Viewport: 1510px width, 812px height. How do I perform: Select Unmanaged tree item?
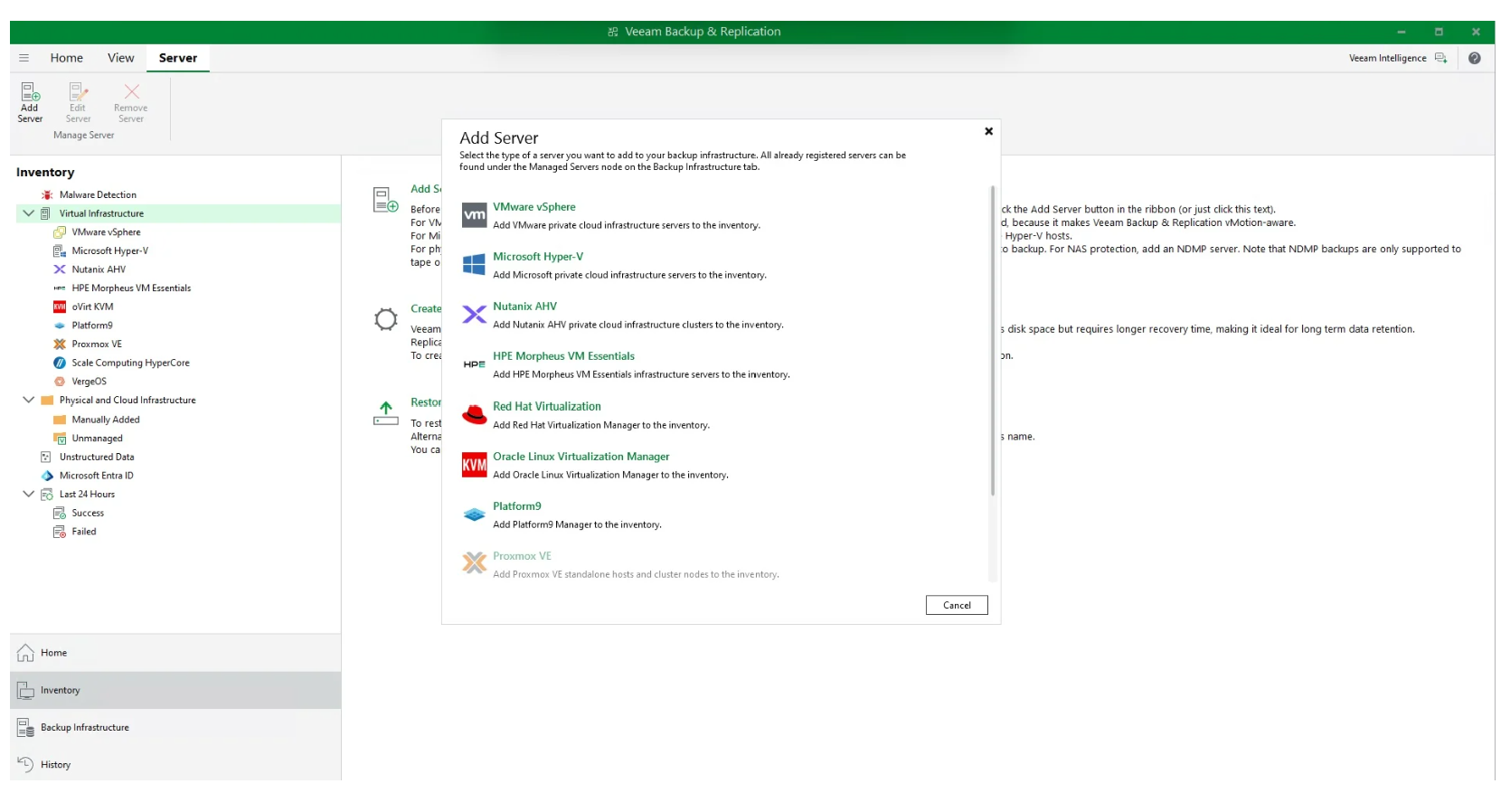pos(97,439)
